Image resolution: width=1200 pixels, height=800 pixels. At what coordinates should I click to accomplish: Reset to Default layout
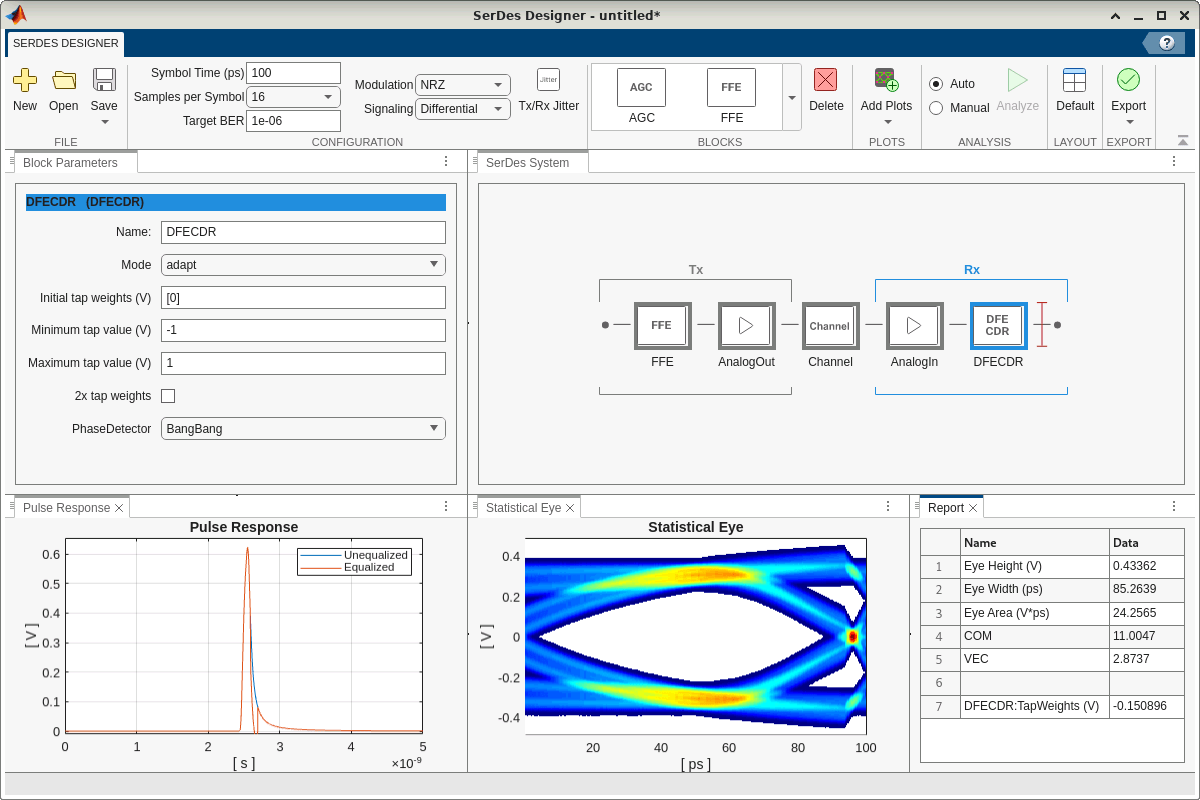[1074, 81]
